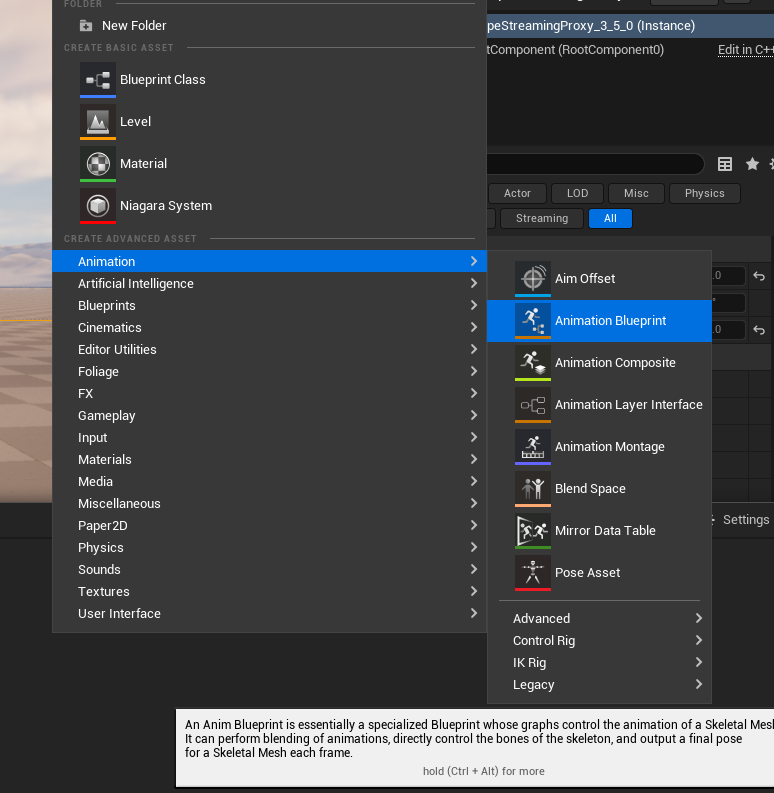Expand the Artificial Intelligence submenu arrow

tap(474, 283)
